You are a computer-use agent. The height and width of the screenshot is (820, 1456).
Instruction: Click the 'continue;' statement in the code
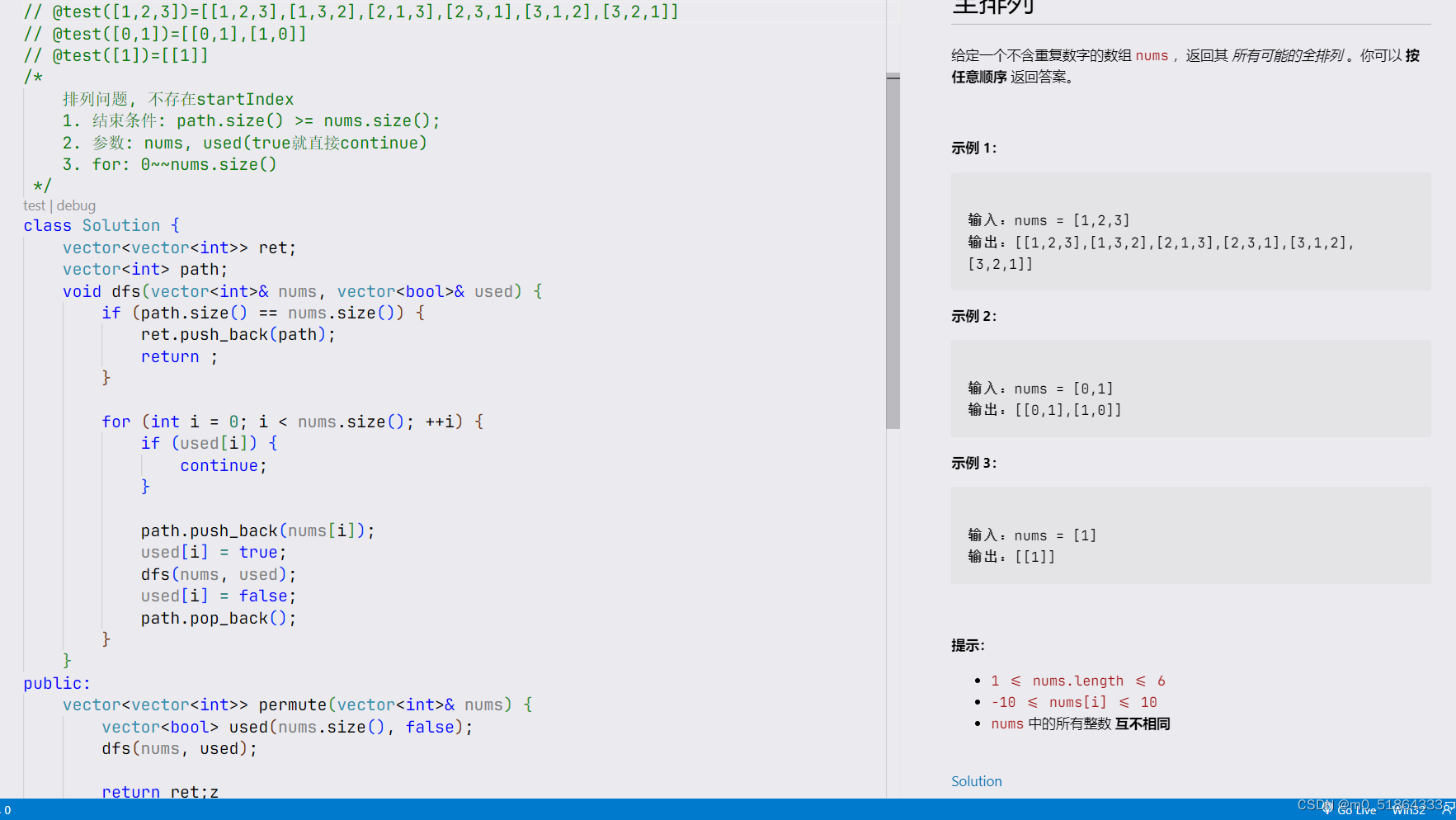(224, 465)
